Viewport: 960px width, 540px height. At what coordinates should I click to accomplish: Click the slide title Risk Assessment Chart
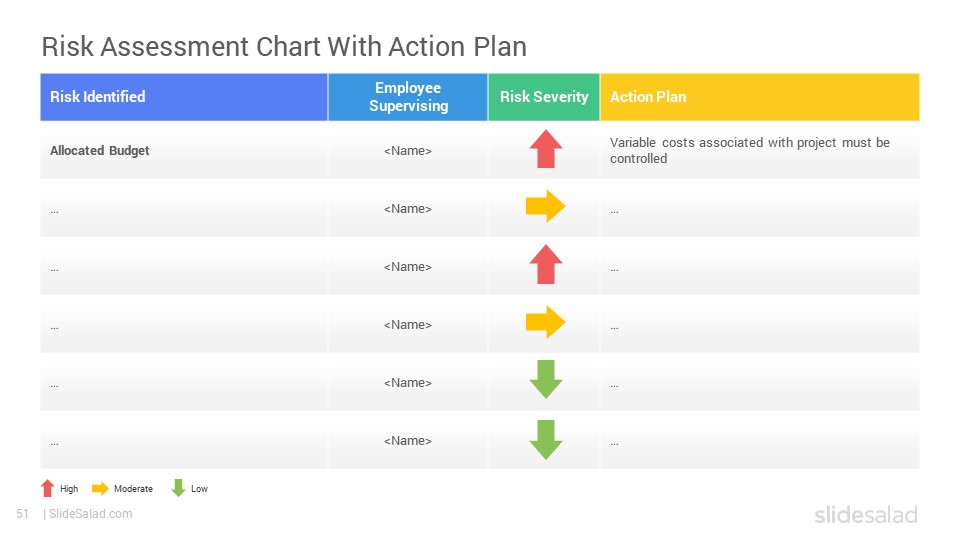(x=284, y=47)
